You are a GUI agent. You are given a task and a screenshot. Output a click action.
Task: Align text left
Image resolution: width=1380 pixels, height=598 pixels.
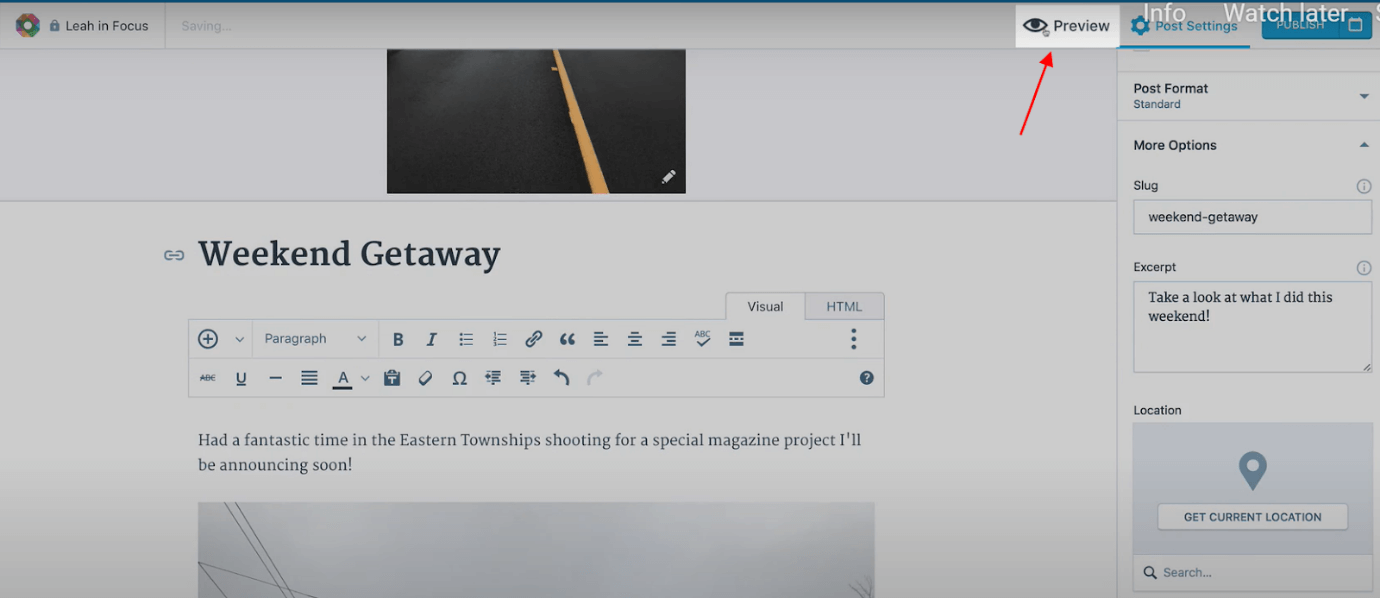(601, 339)
